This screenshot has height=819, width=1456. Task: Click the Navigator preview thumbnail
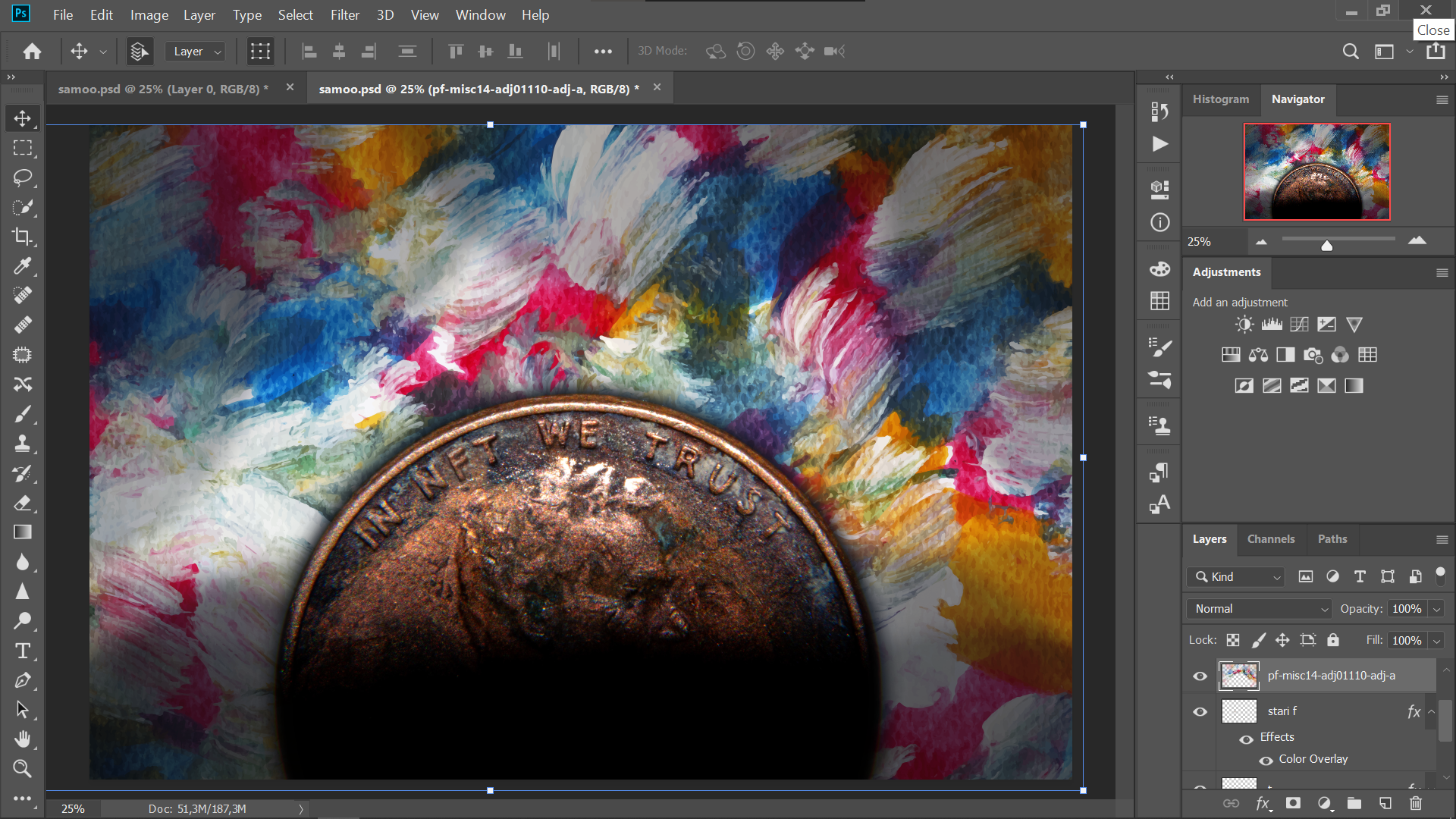point(1316,171)
